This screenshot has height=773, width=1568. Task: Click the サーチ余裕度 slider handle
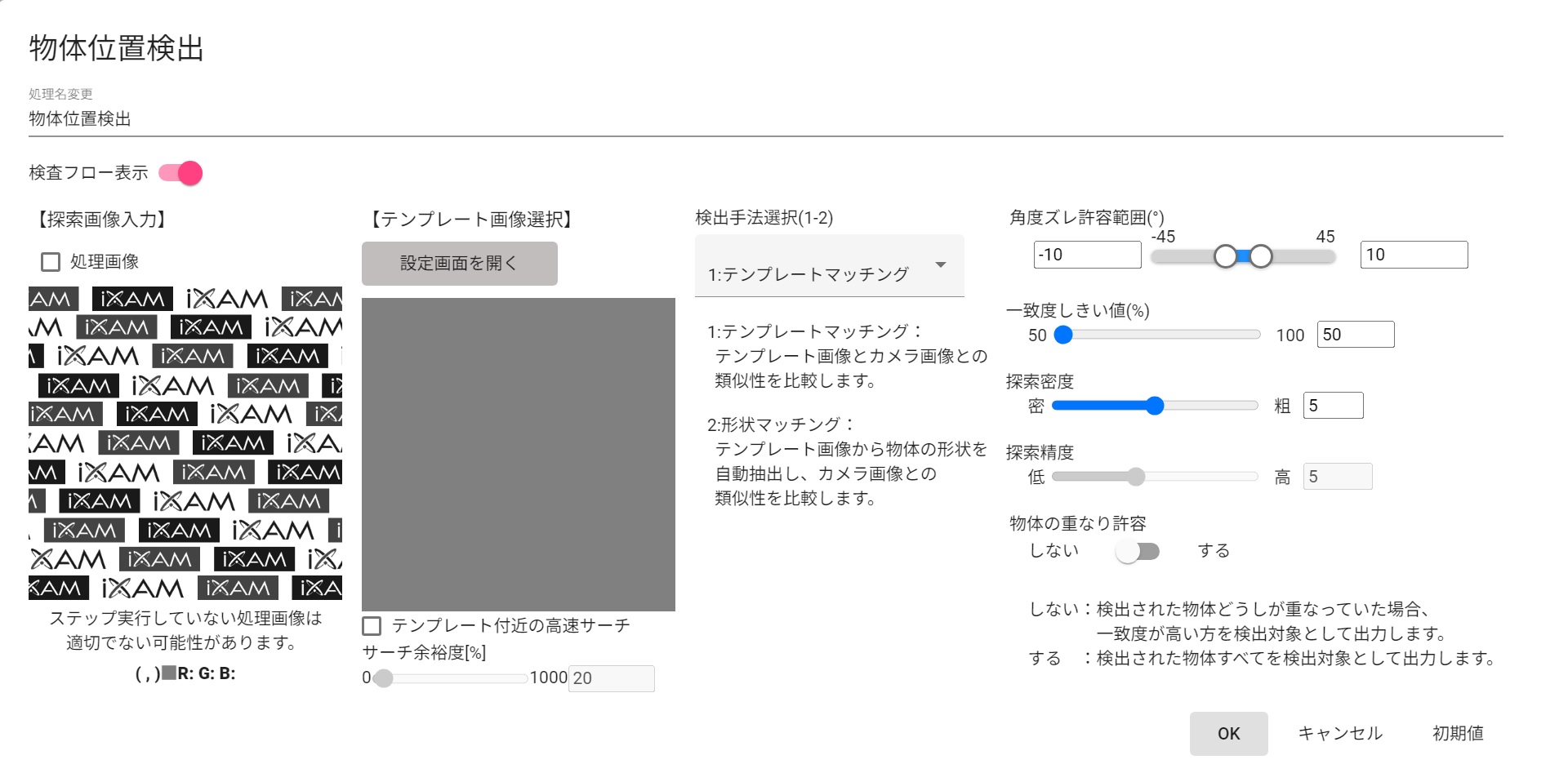(383, 678)
